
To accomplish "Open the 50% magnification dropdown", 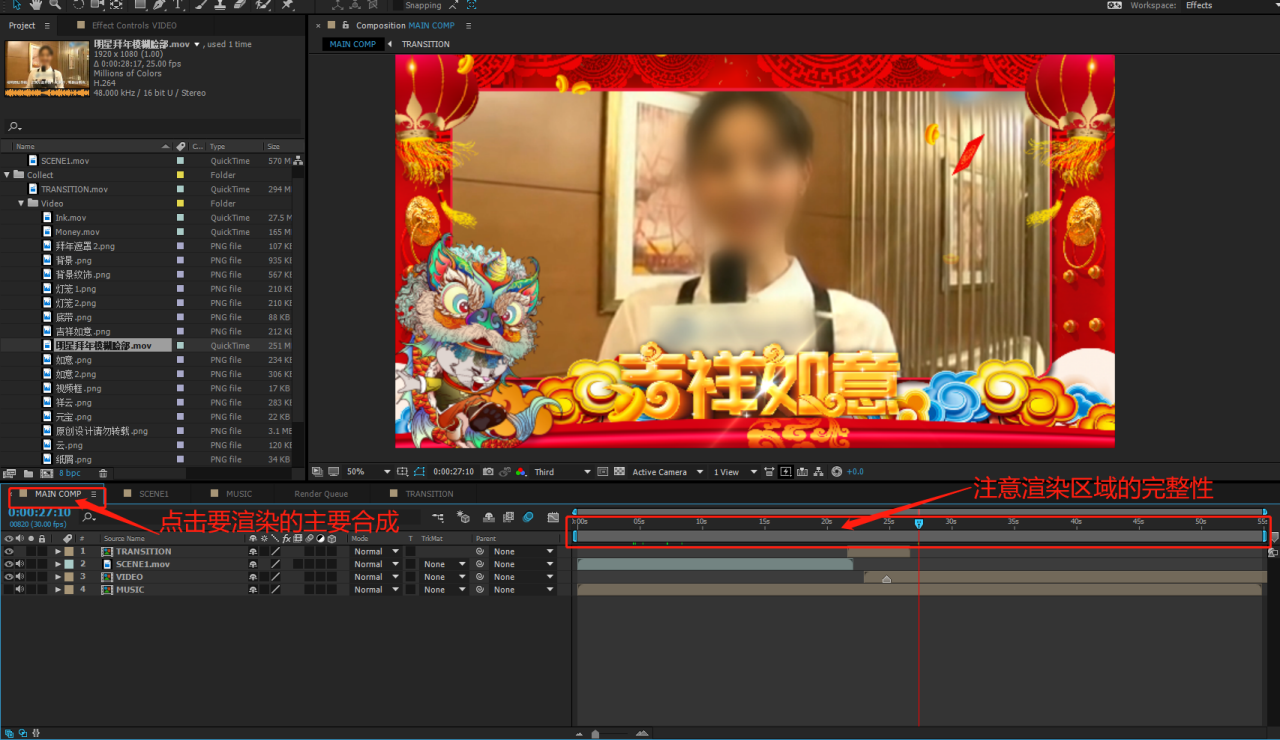I will tap(368, 471).
